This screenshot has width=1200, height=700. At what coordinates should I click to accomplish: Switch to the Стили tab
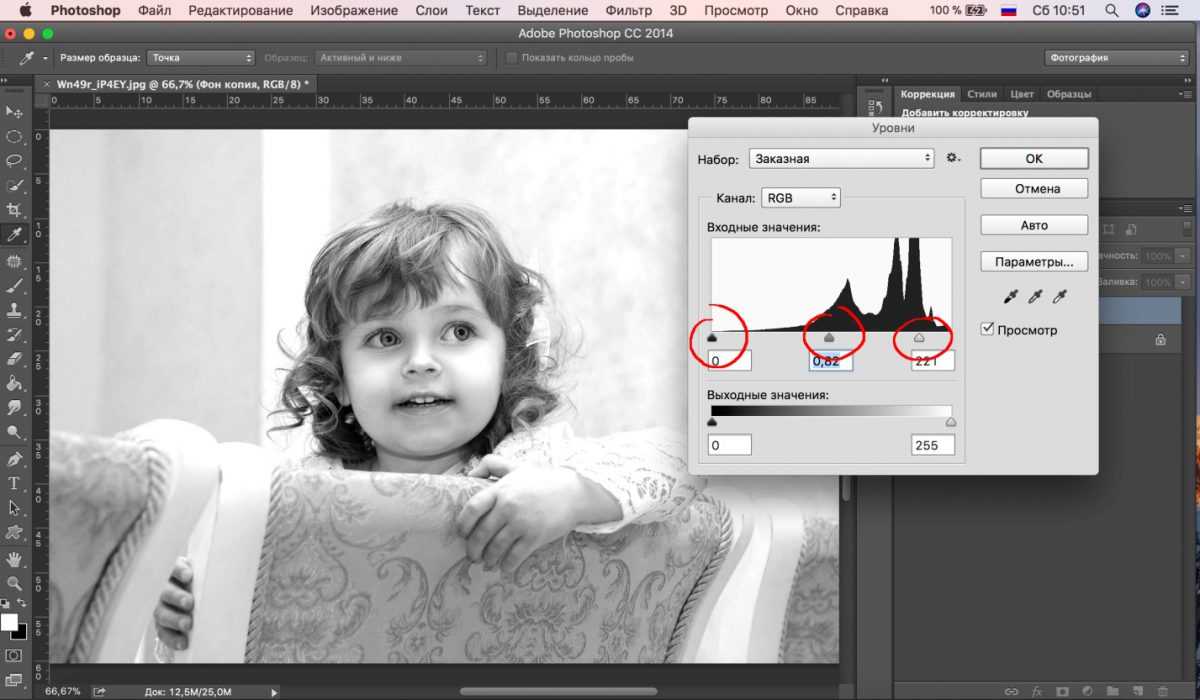982,94
